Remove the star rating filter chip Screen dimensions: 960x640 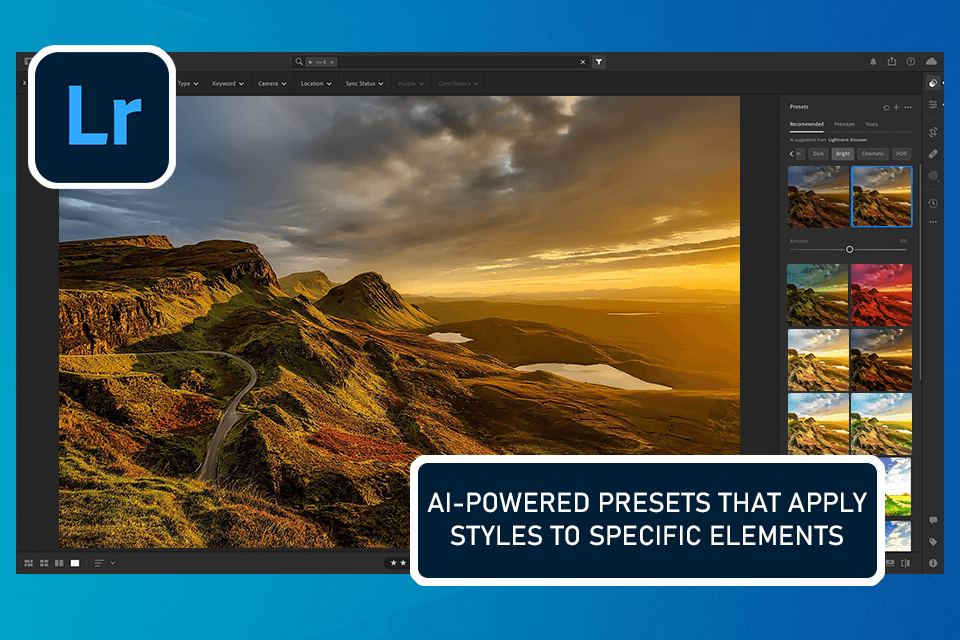pos(332,62)
